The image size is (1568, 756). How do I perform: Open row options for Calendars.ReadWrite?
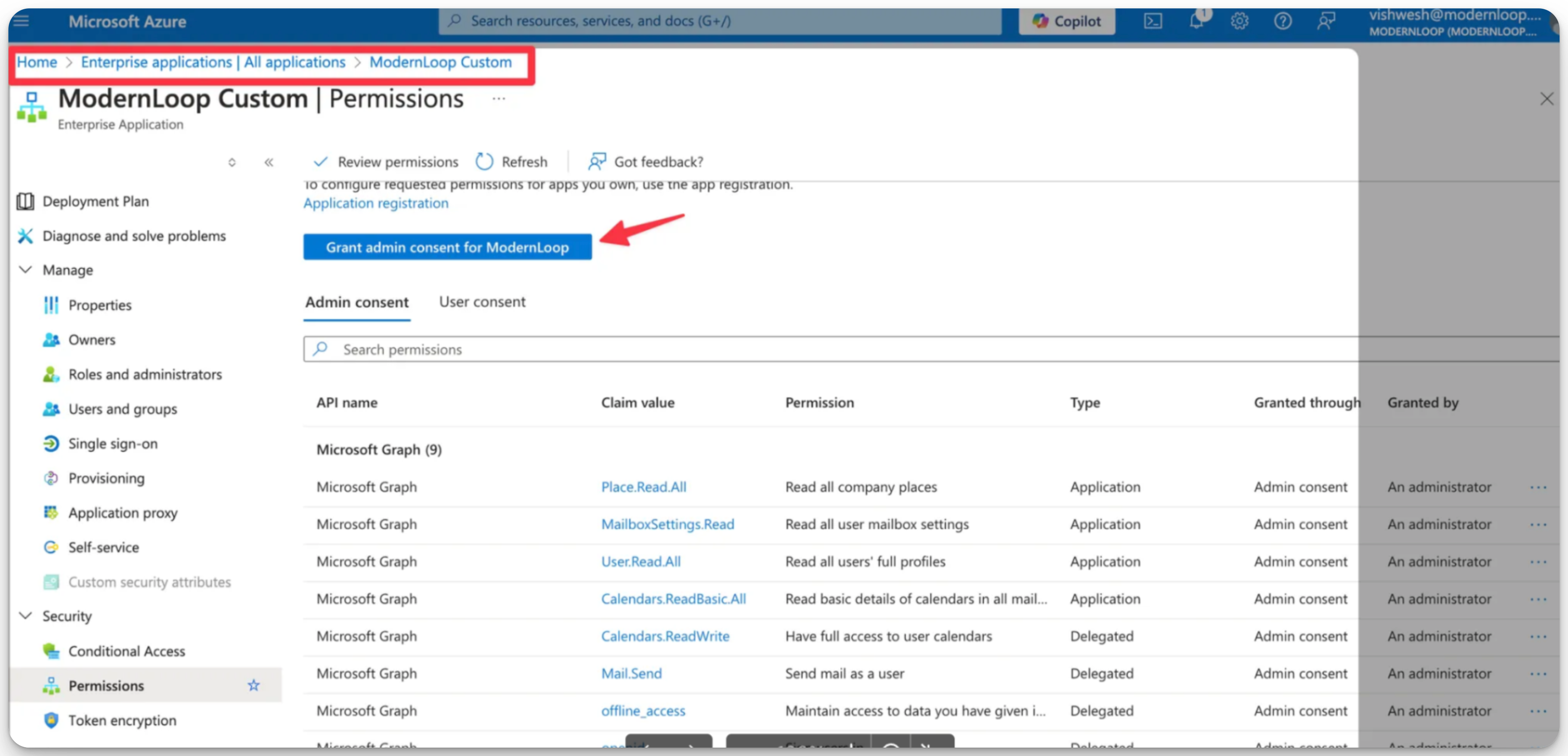pyautogui.click(x=1538, y=636)
